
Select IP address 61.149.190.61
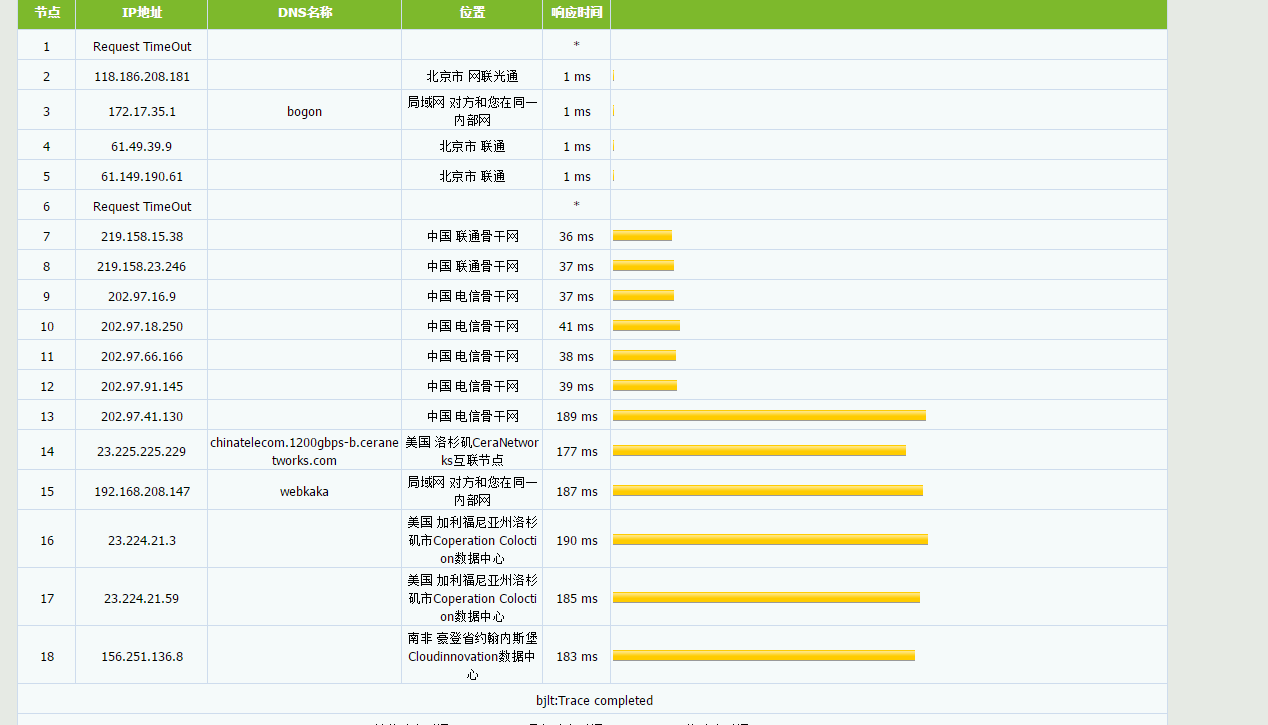(142, 177)
